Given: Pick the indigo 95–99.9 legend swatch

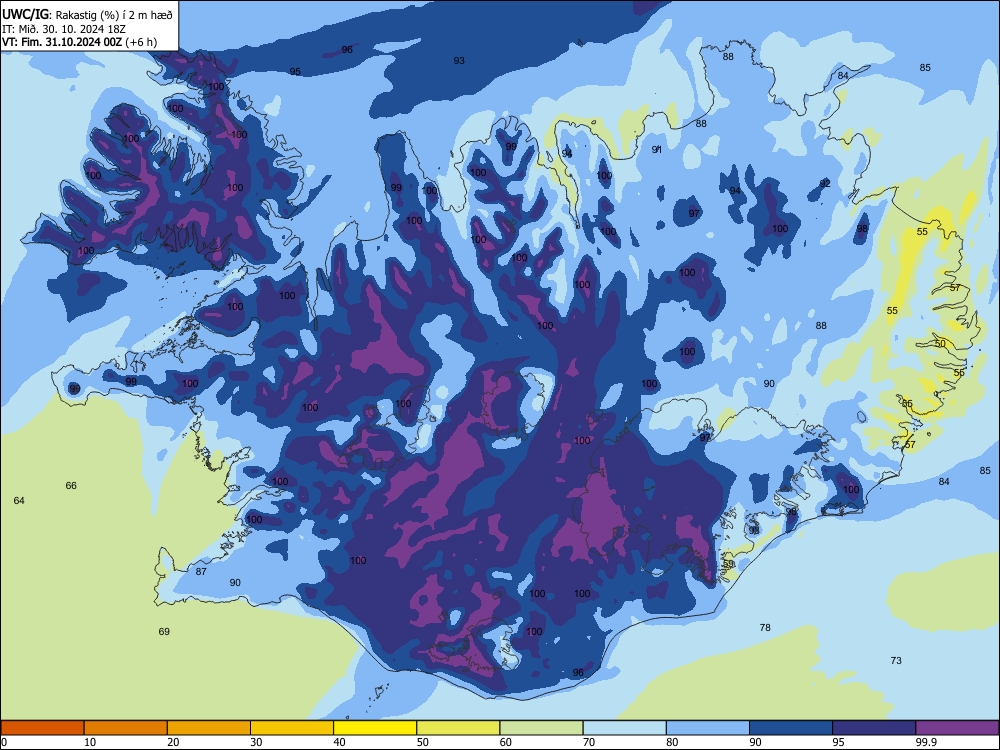Looking at the screenshot, I should [x=874, y=728].
